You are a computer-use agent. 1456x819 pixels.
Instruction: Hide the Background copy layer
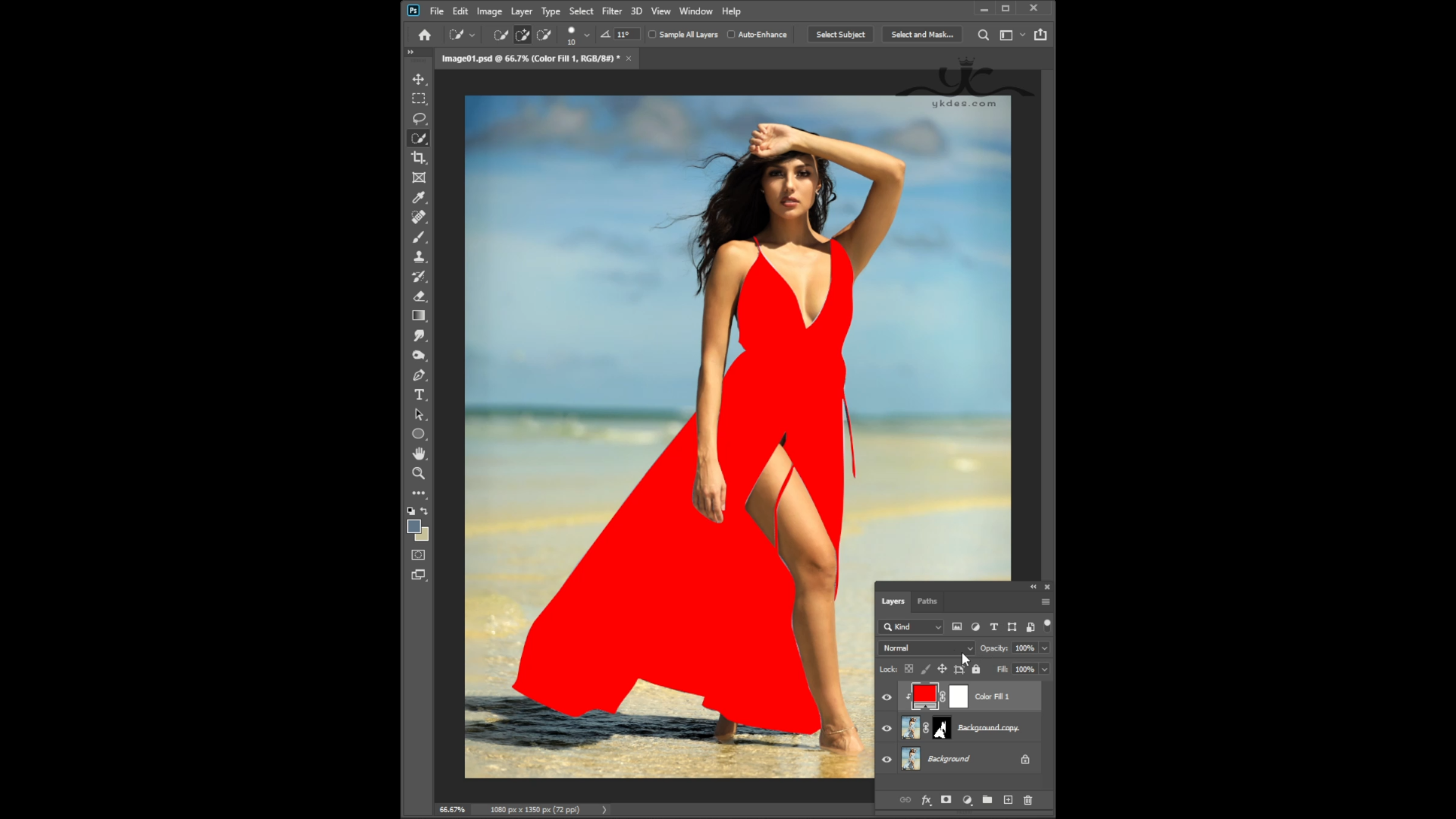click(886, 728)
